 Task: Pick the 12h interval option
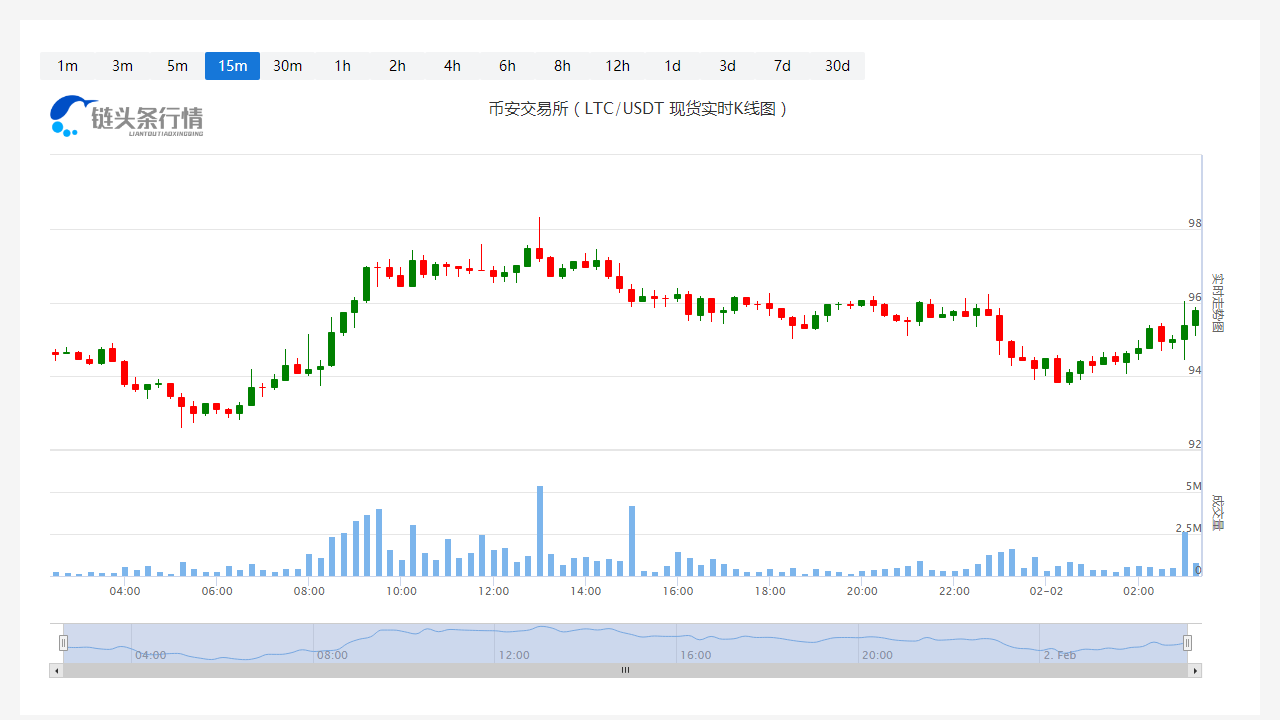[617, 66]
